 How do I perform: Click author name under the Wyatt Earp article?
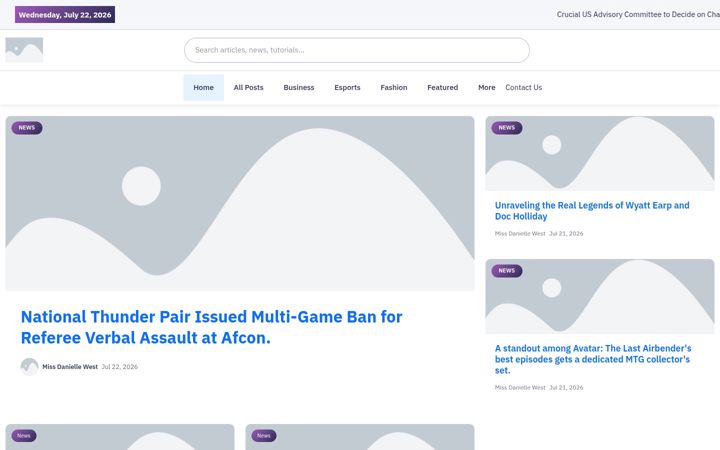coord(520,234)
